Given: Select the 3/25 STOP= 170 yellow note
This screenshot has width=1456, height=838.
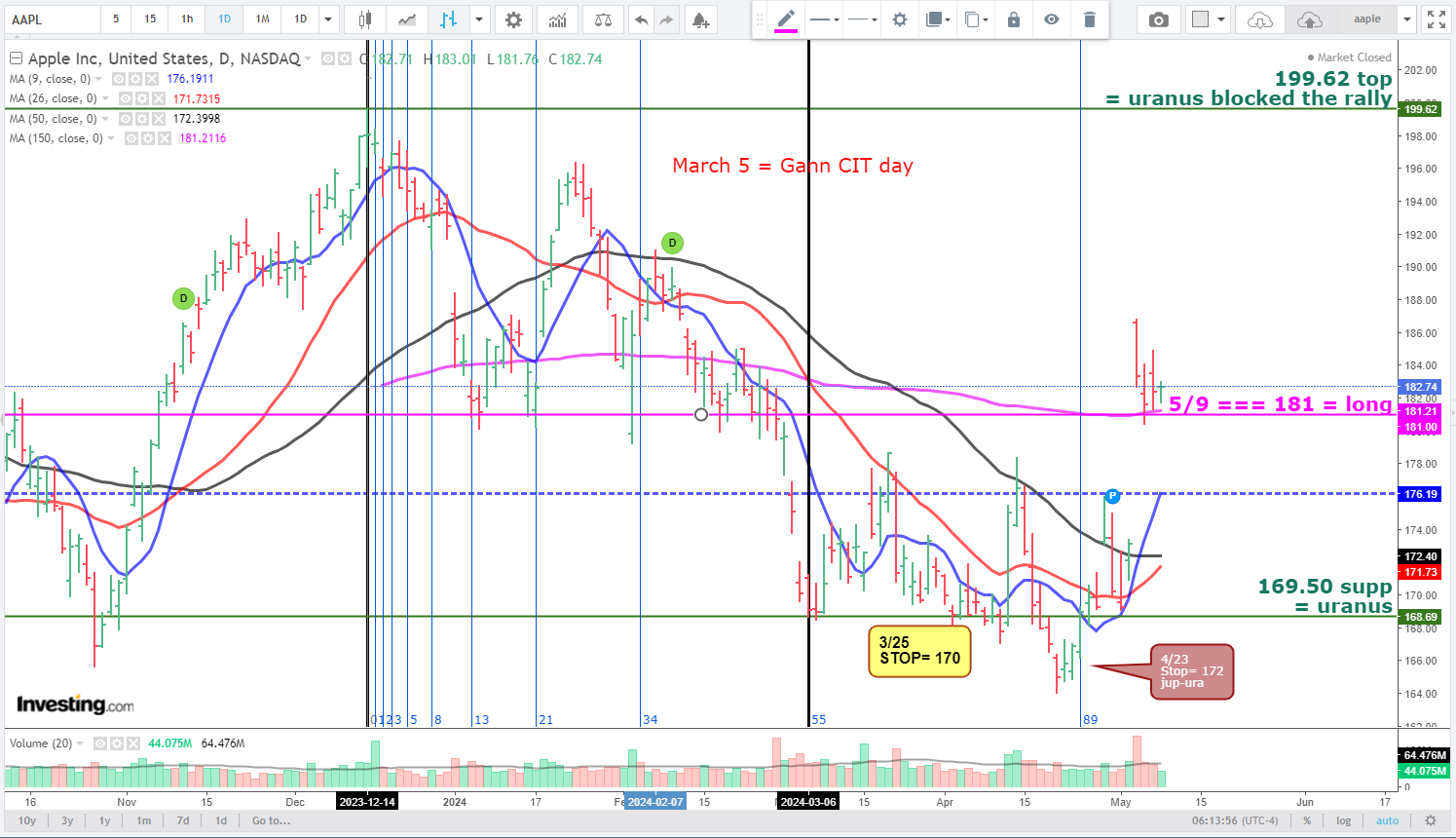Looking at the screenshot, I should [x=919, y=651].
